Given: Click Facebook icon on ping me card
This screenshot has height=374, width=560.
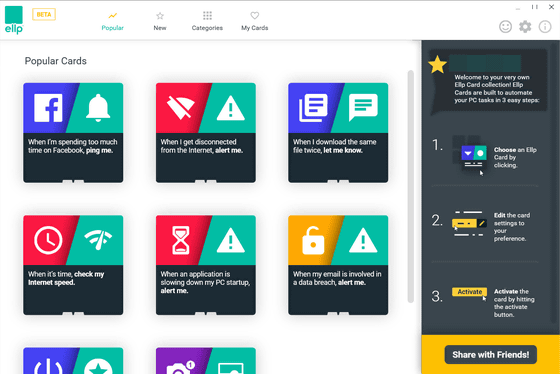Looking at the screenshot, I should coord(48,108).
